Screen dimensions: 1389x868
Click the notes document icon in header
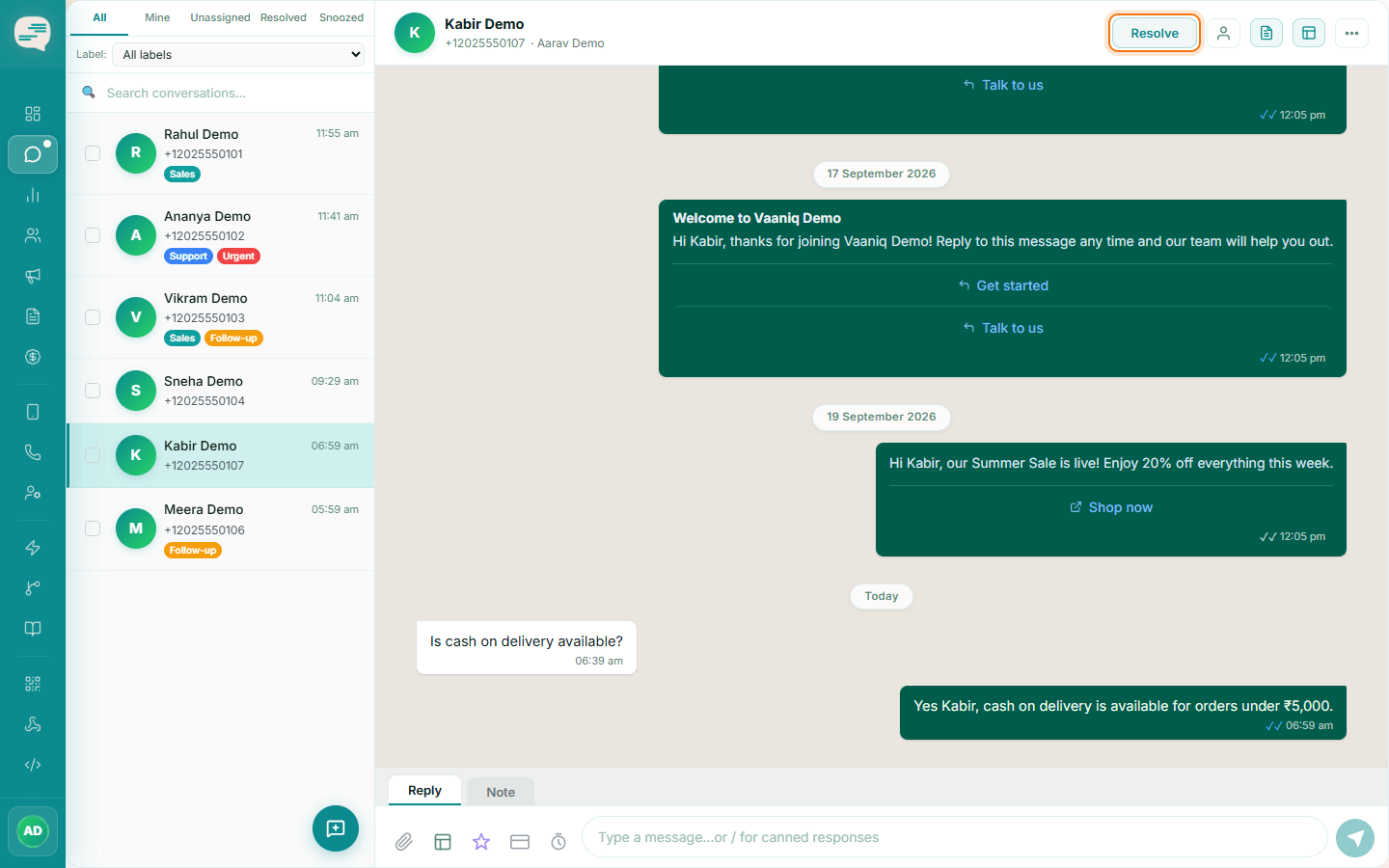[x=1266, y=33]
